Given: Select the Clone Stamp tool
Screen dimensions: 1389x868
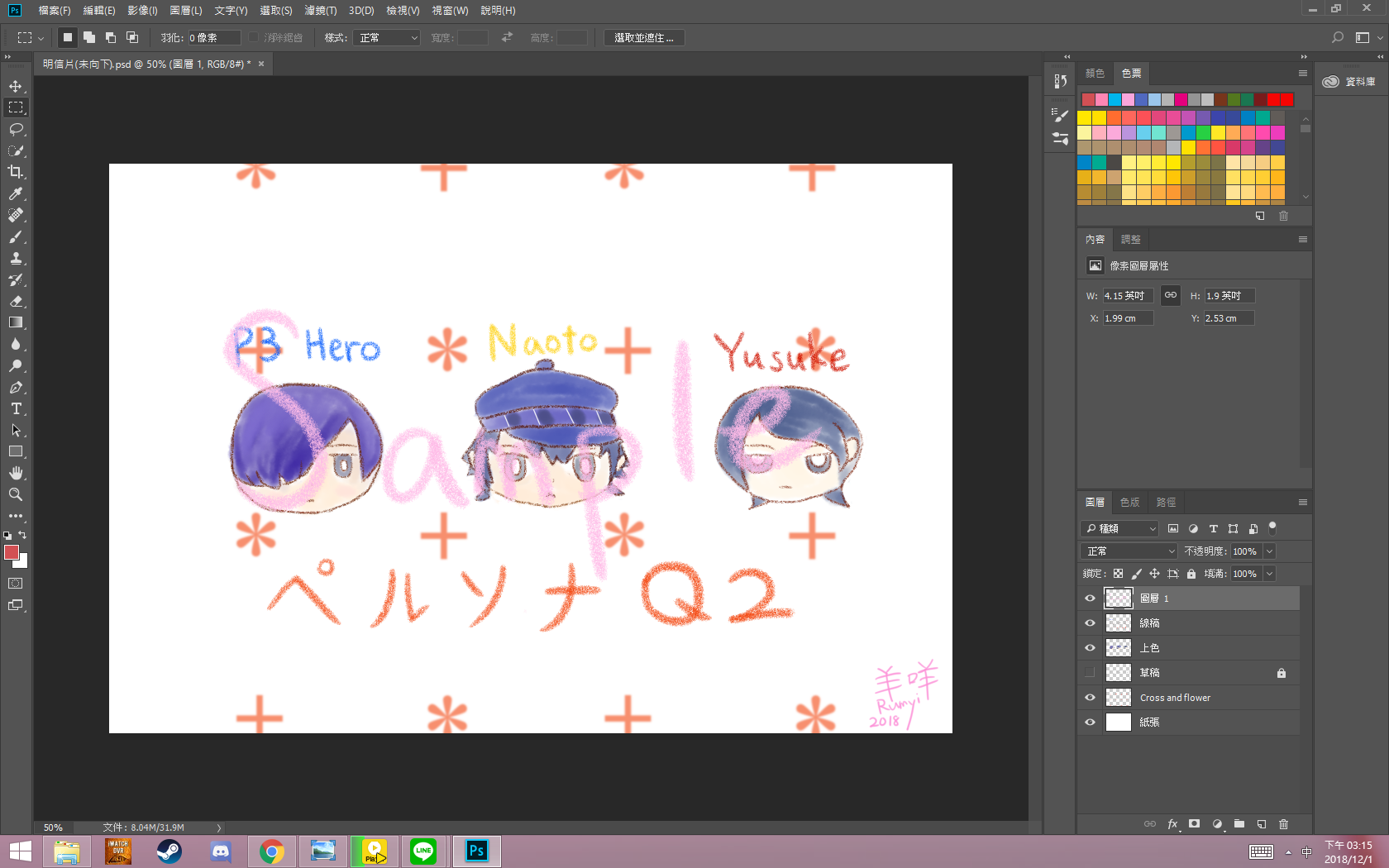Looking at the screenshot, I should (16, 258).
